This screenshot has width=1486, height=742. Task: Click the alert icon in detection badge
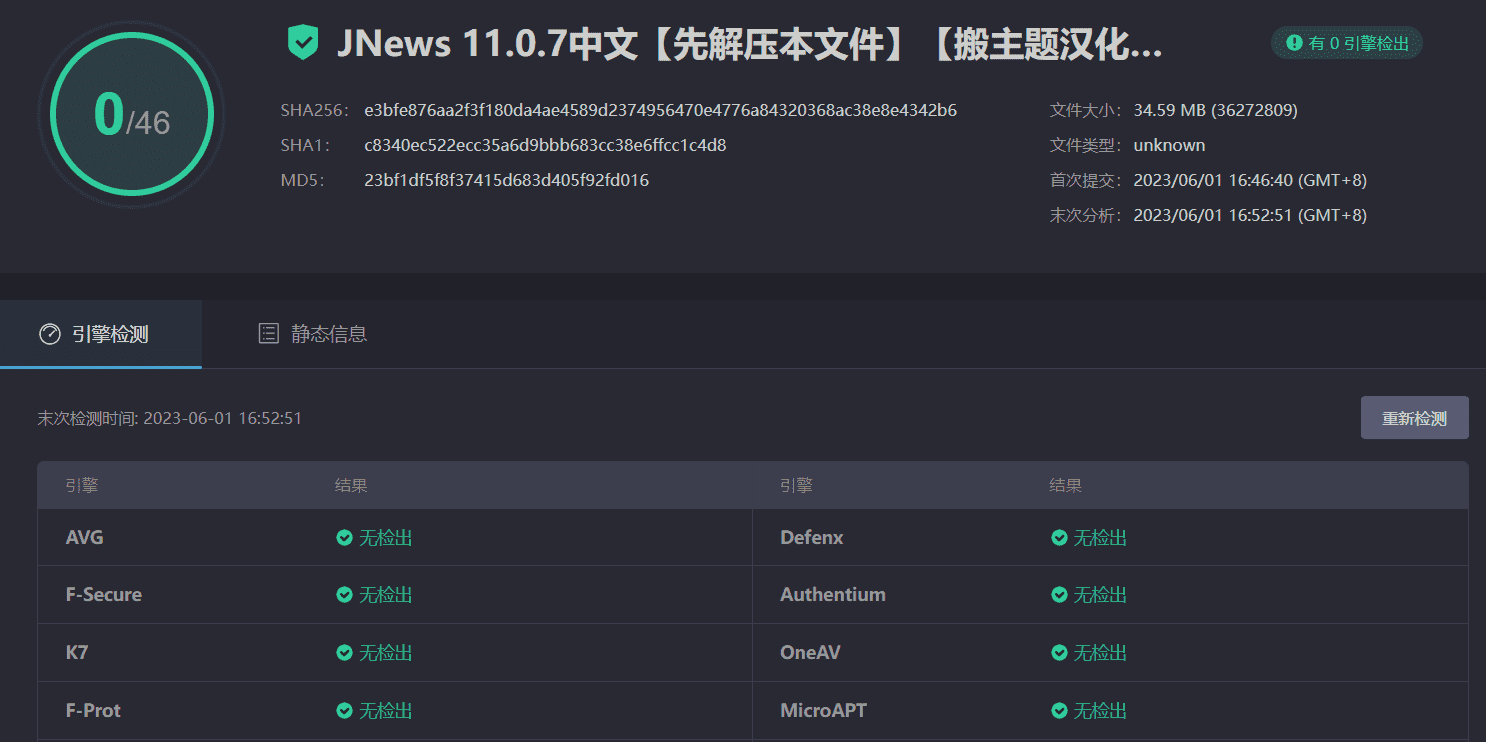point(1294,43)
